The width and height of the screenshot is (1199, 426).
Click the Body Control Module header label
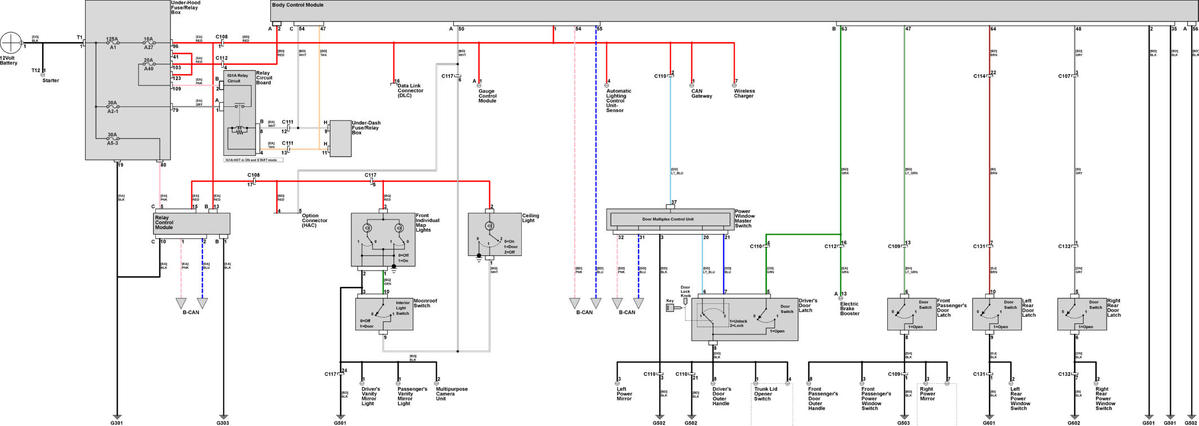coord(298,5)
